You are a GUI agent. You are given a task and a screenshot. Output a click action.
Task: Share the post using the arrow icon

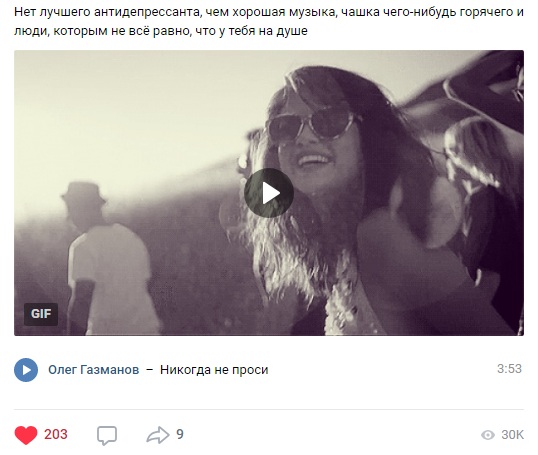click(158, 435)
